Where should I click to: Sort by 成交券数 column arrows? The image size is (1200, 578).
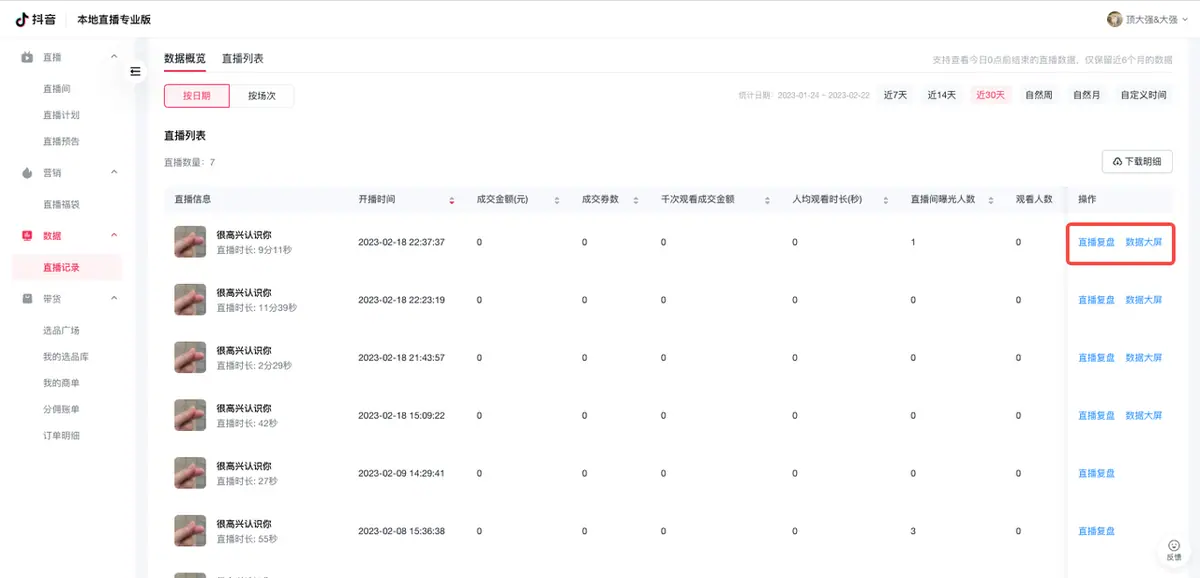click(x=636, y=200)
